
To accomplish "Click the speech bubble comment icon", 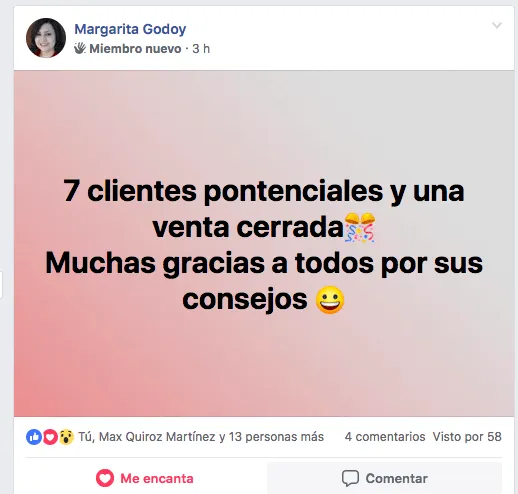I will tap(350, 478).
